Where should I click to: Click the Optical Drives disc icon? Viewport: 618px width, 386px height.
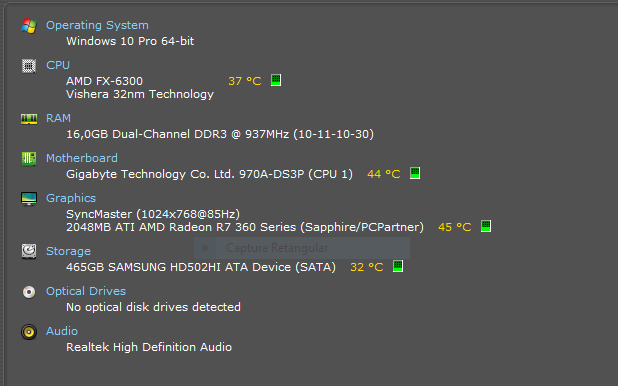click(x=29, y=292)
